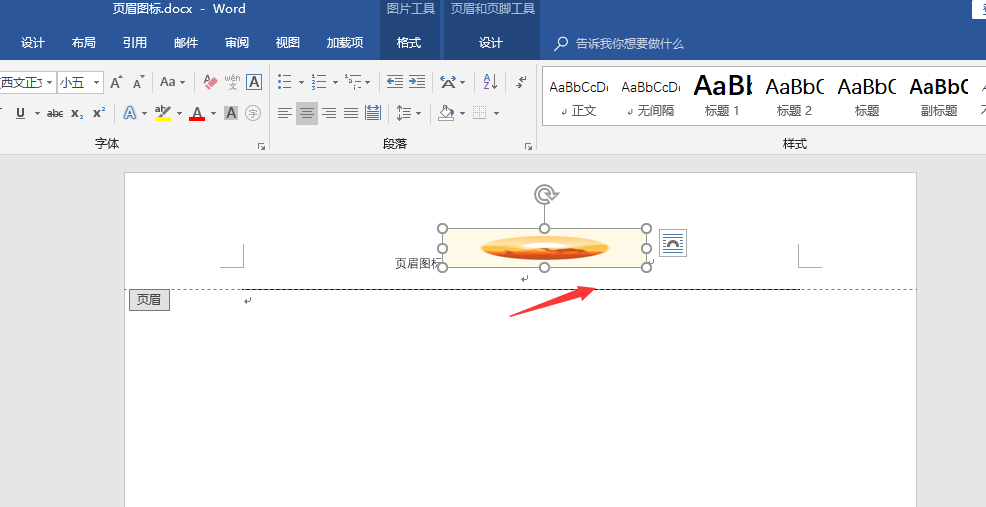Apply yellow text highlight color
Screen dimensions: 986x507
pyautogui.click(x=163, y=113)
